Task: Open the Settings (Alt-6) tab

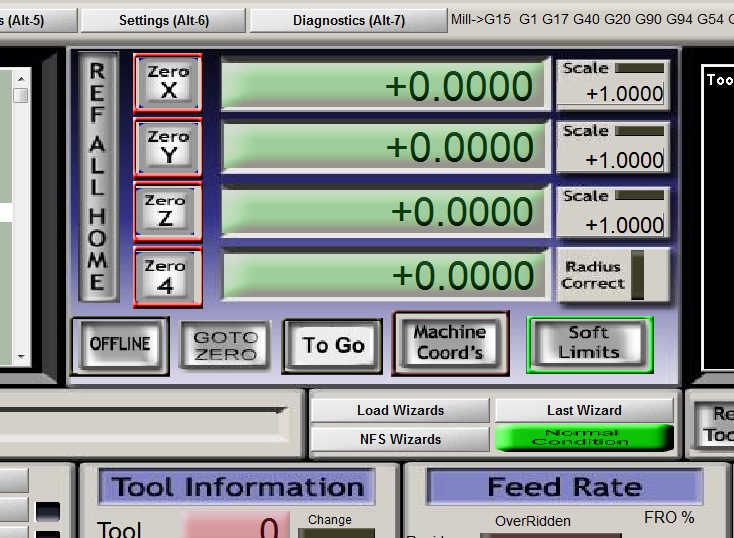Action: point(163,20)
